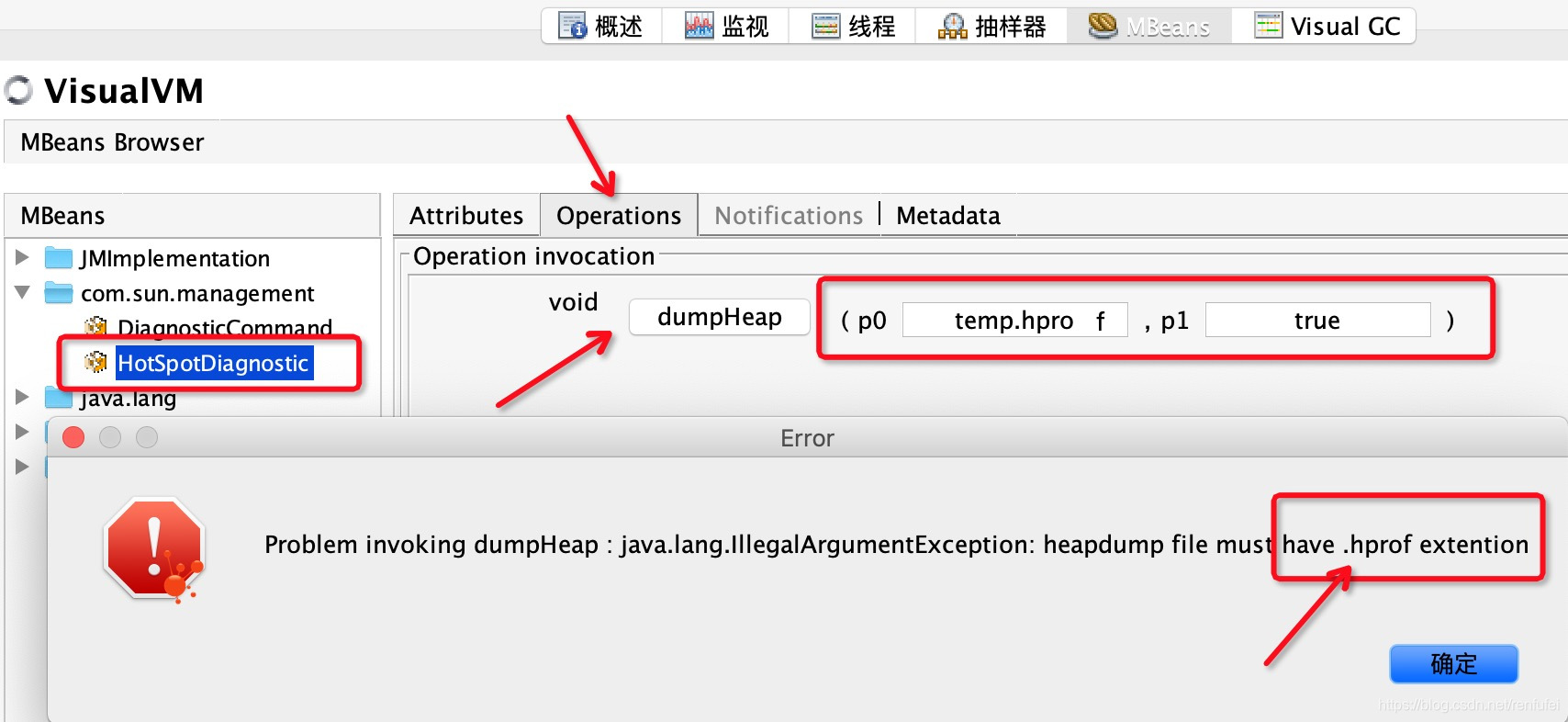Image resolution: width=1568 pixels, height=722 pixels.
Task: Click the monitor chart icon next to 监视
Action: 699,26
